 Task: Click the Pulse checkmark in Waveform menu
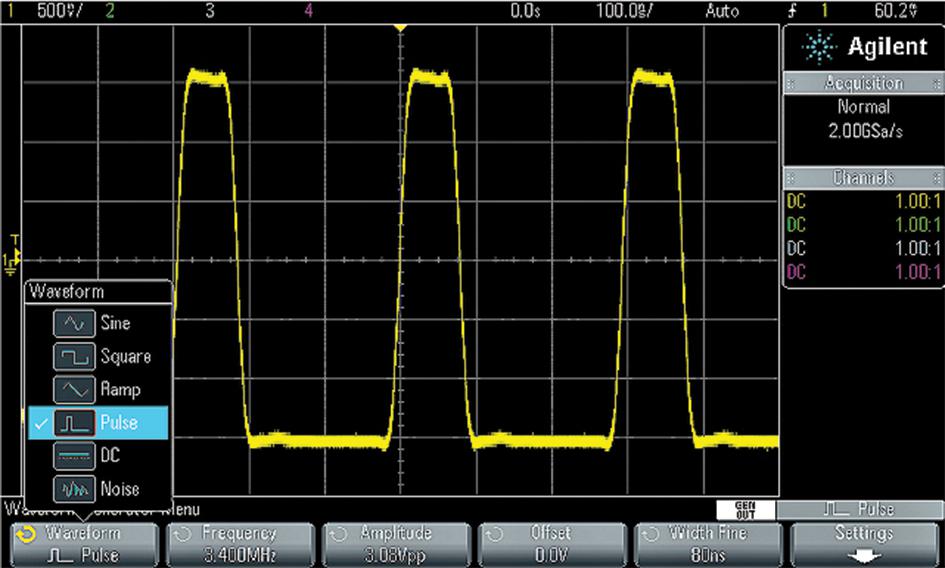tap(41, 424)
